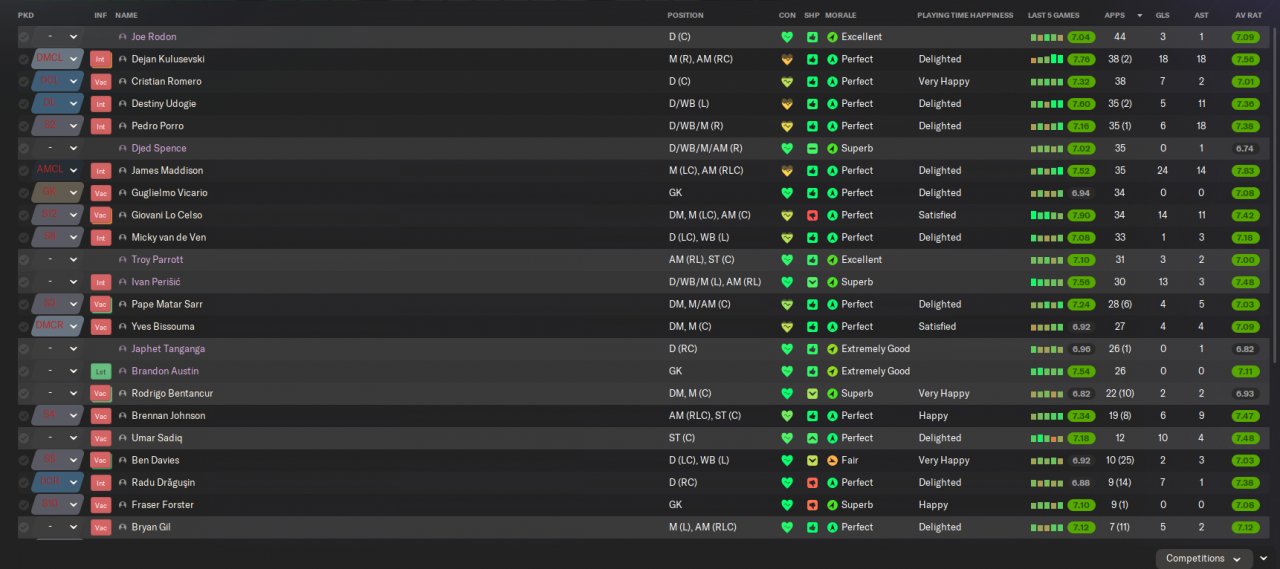
Task: Toggle selection checkmark for Yves Bissouma
Action: pyautogui.click(x=24, y=327)
